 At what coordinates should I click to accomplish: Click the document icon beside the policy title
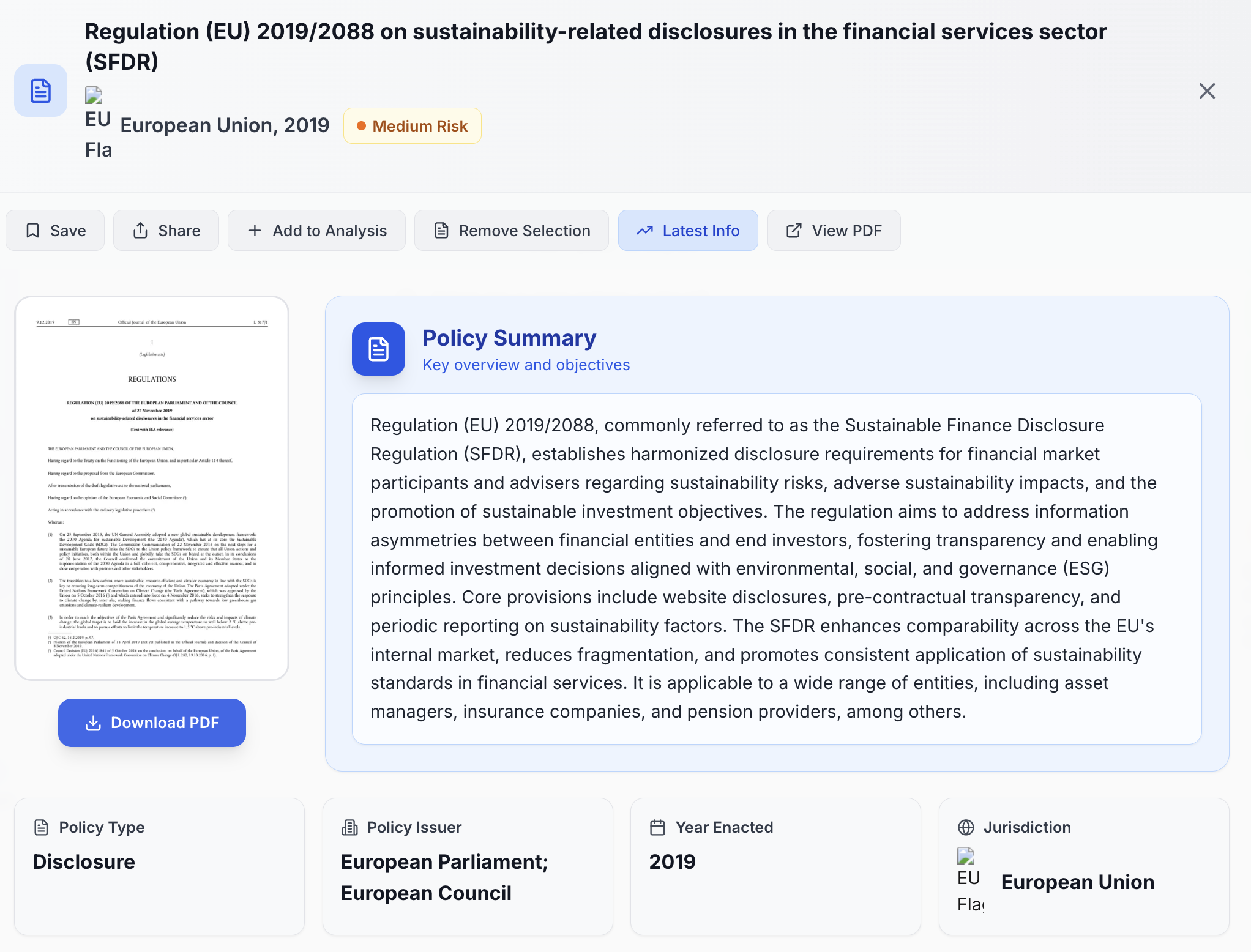coord(40,91)
